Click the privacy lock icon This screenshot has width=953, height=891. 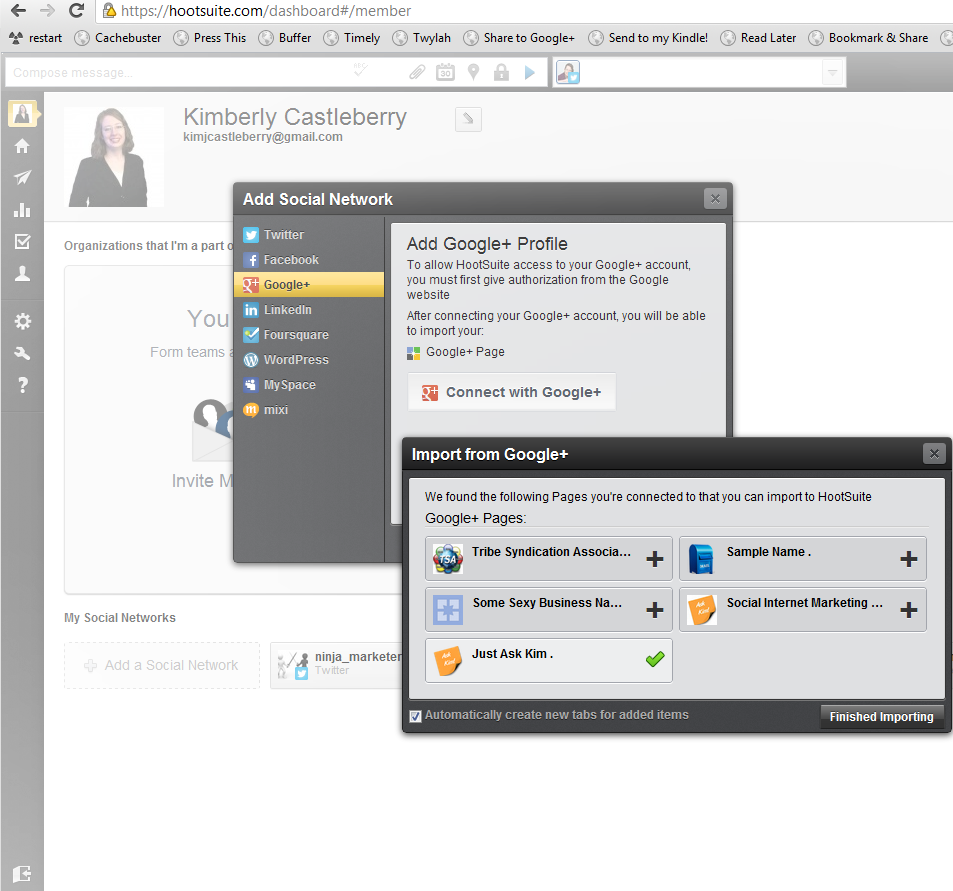[x=501, y=73]
